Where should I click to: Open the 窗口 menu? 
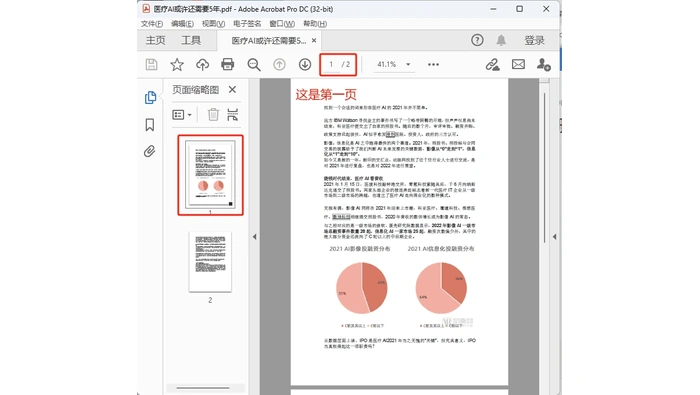click(x=282, y=24)
